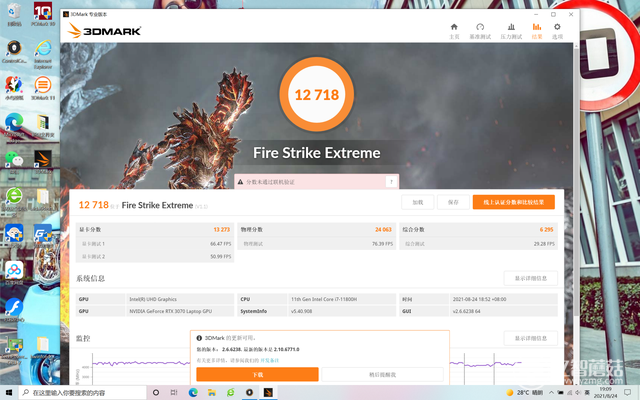Open the Home tab house icon
640x400 pixels.
[454, 31]
